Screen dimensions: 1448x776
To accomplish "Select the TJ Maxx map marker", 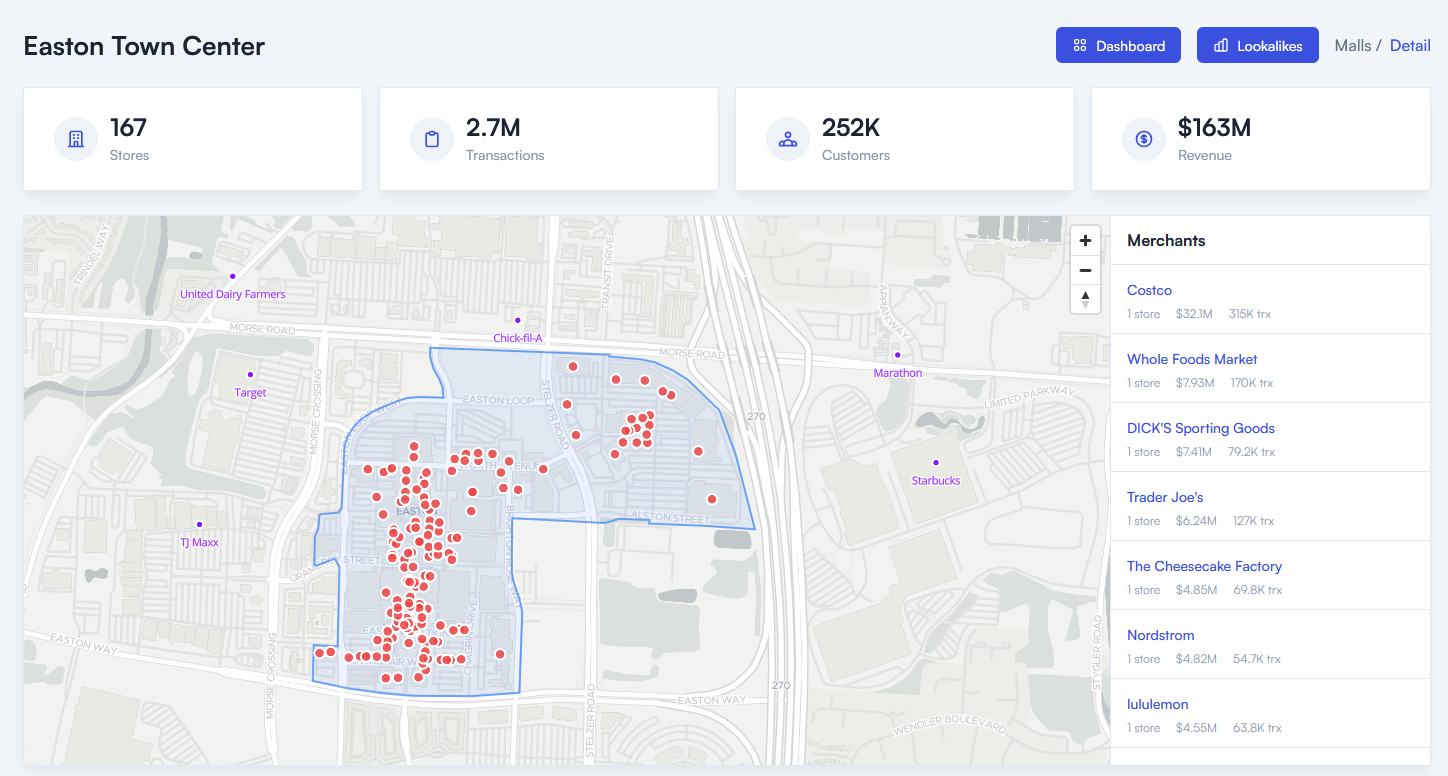I will click(x=199, y=524).
